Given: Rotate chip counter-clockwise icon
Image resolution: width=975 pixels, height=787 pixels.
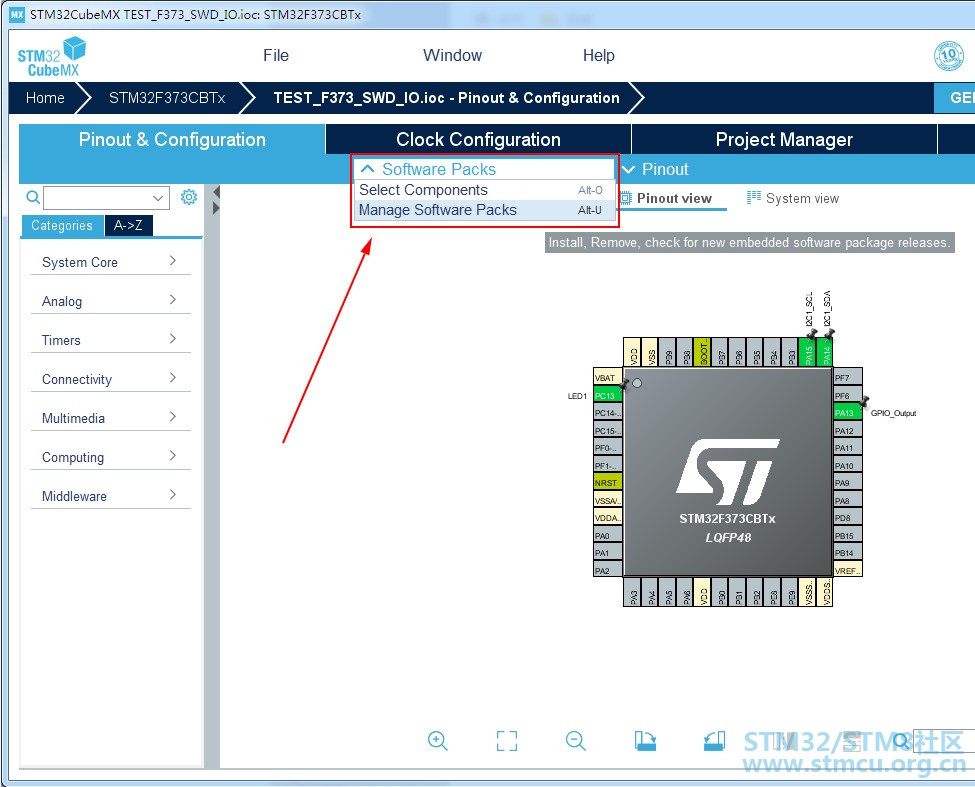Looking at the screenshot, I should point(714,740).
